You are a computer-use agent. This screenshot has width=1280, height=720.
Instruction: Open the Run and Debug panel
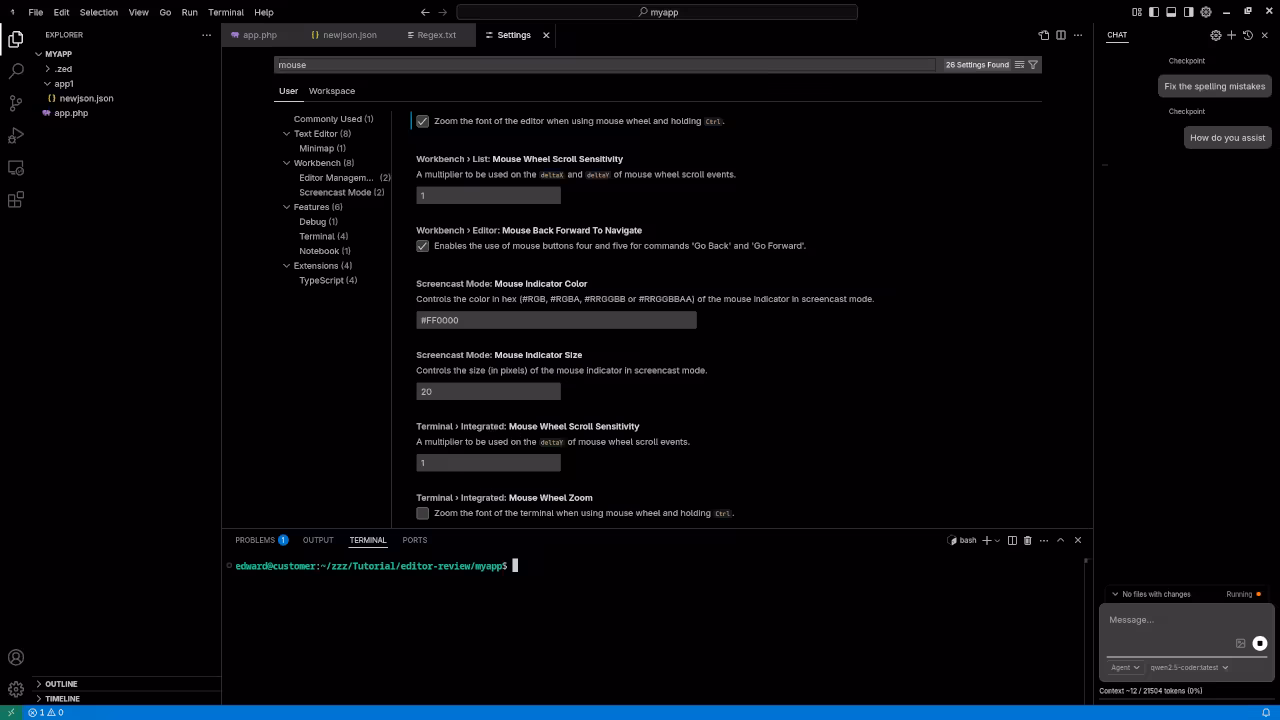[x=15, y=135]
